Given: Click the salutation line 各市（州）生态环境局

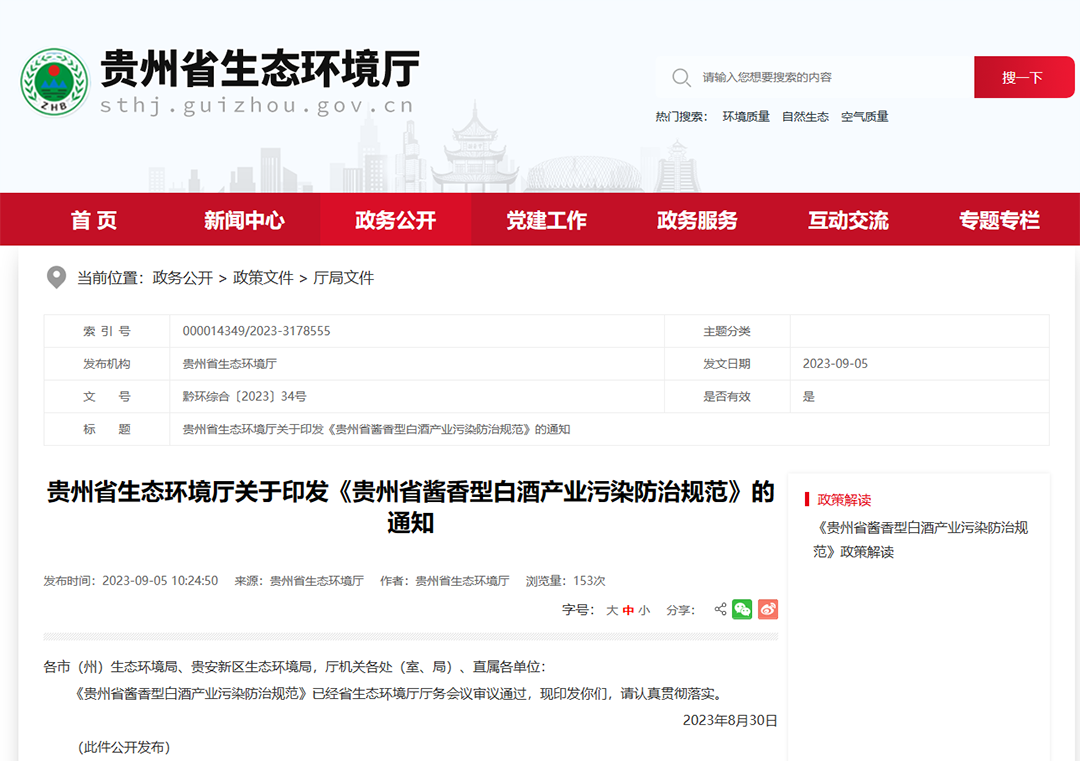Looking at the screenshot, I should pyautogui.click(x=294, y=667).
